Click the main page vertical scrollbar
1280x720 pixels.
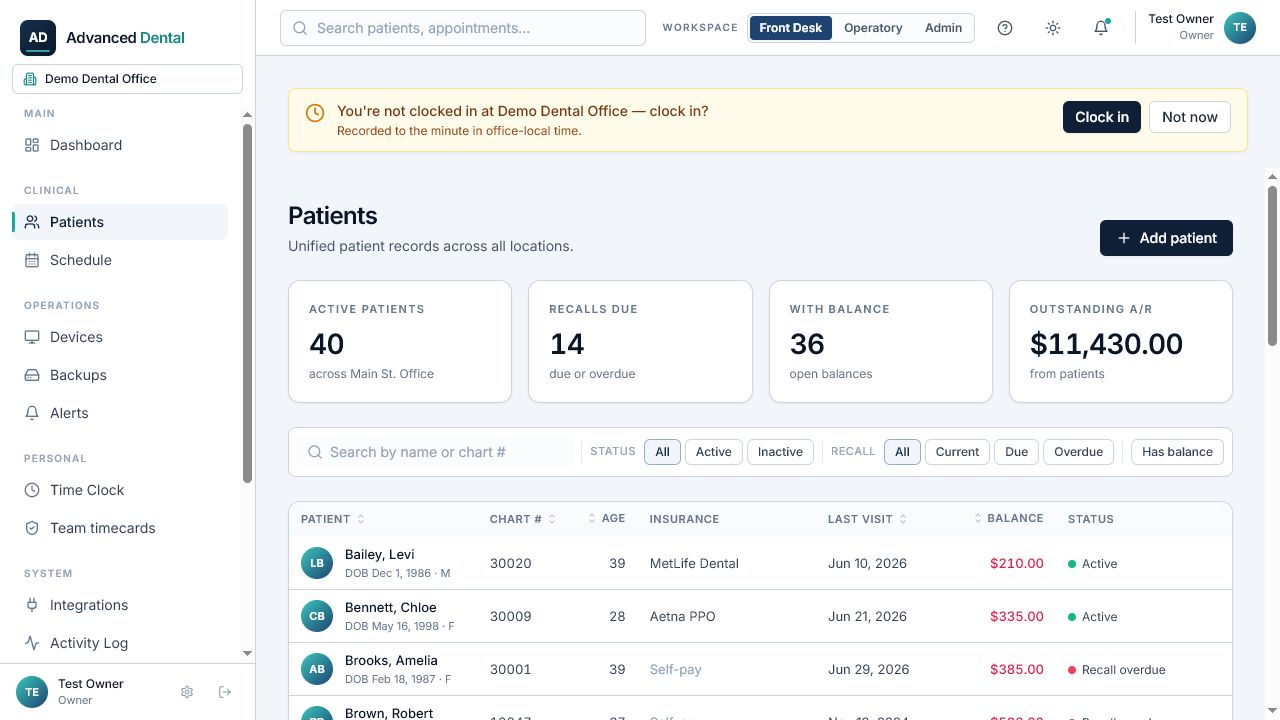point(1272,266)
